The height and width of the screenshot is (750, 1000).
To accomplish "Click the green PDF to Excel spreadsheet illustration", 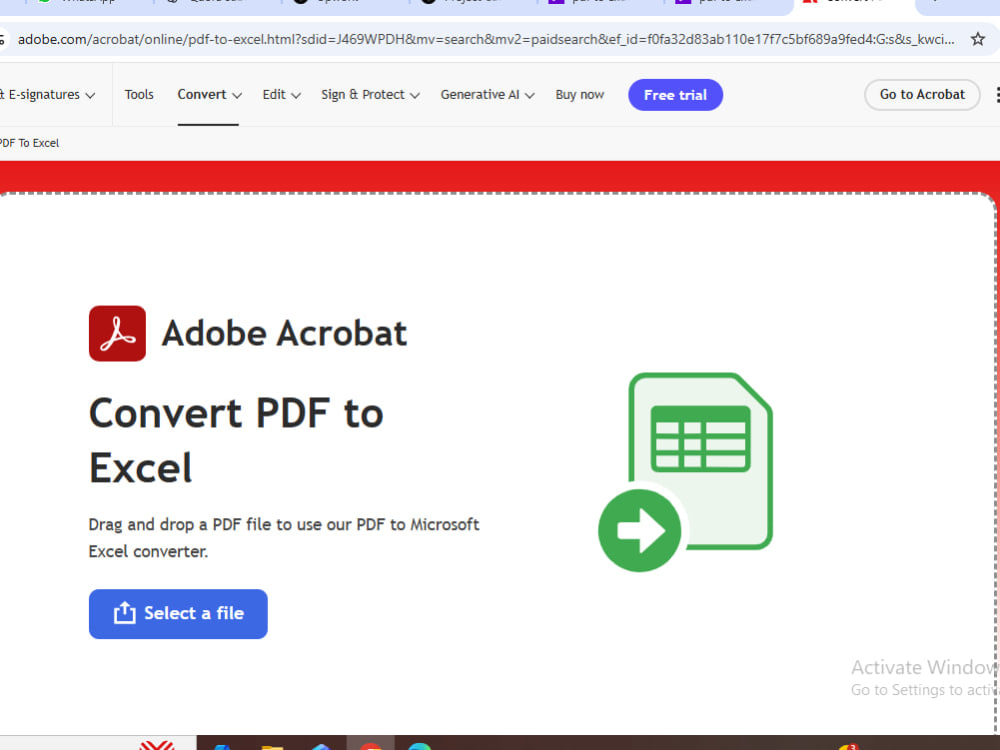I will [x=686, y=472].
